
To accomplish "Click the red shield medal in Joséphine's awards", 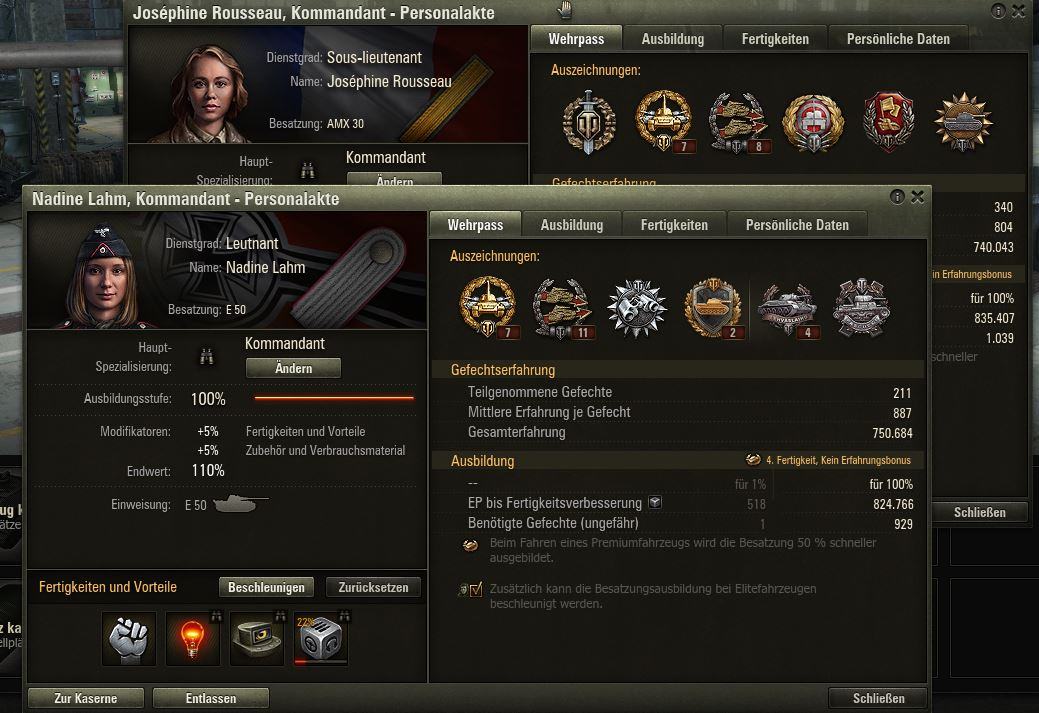I will click(x=888, y=122).
